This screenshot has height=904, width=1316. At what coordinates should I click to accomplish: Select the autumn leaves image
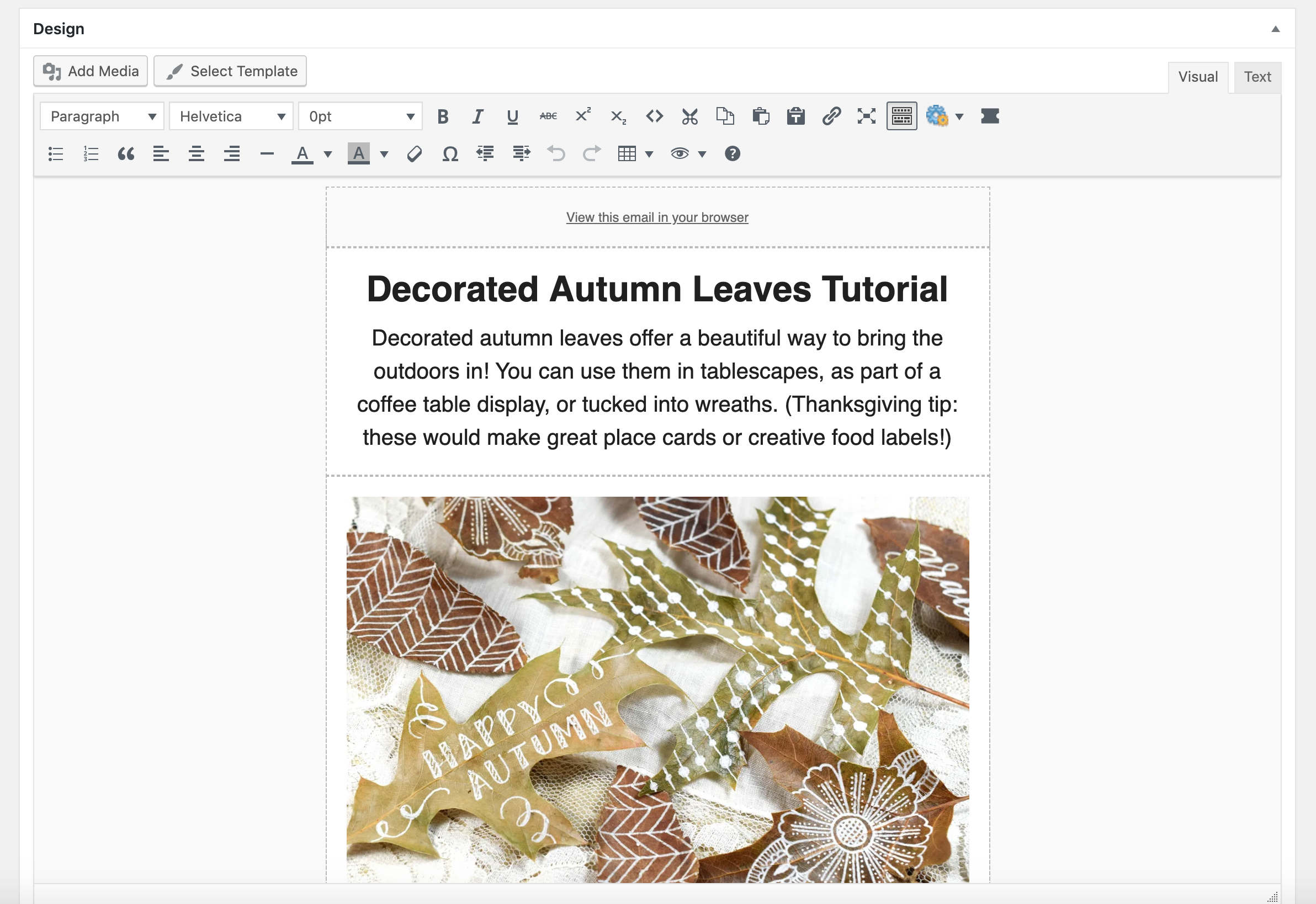[x=657, y=690]
